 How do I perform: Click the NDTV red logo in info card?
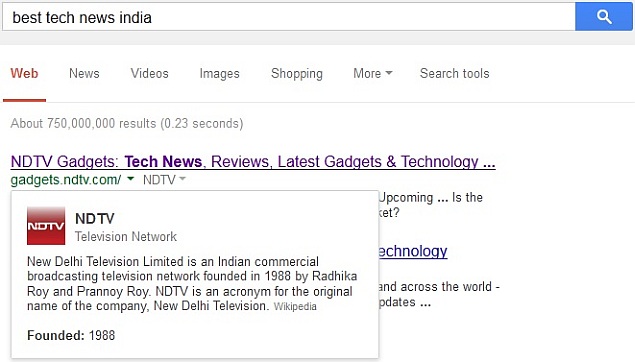[x=46, y=226]
